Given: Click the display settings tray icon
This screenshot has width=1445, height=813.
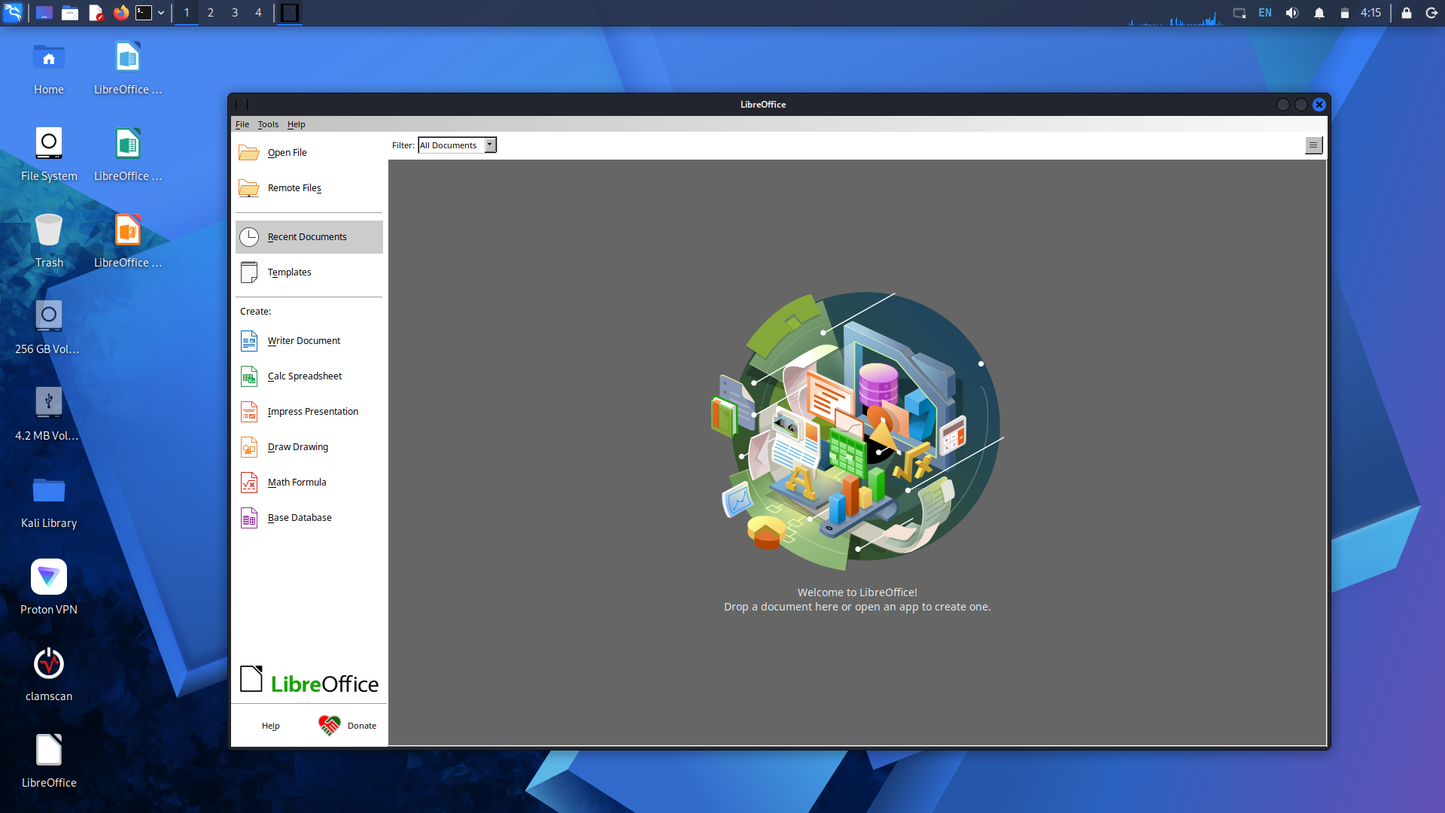Looking at the screenshot, I should point(1239,13).
